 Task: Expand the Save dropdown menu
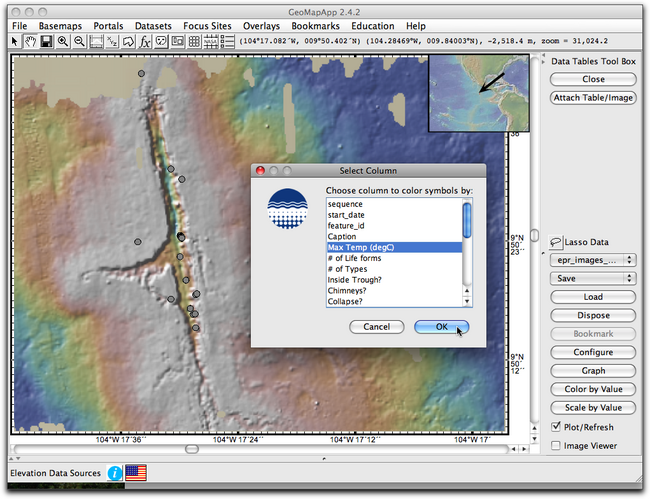(x=593, y=279)
